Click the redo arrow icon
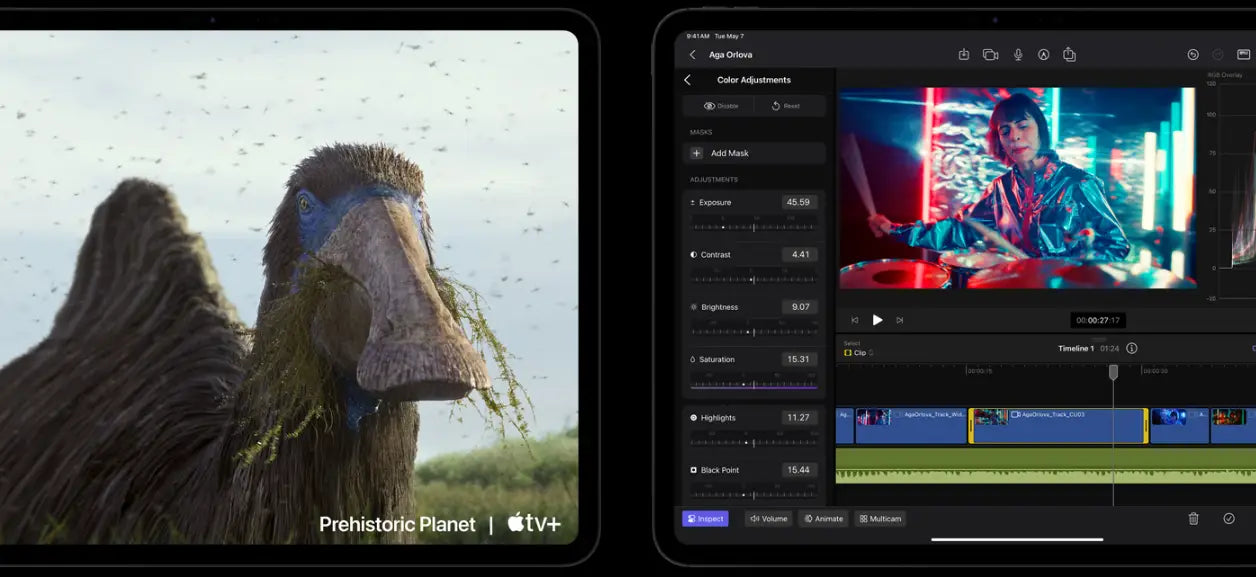 click(1218, 55)
